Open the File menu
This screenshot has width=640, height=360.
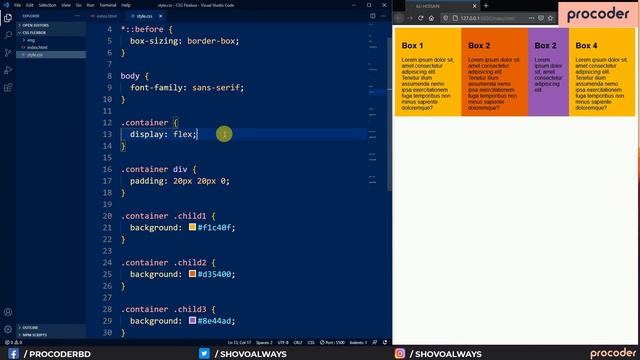coord(17,5)
